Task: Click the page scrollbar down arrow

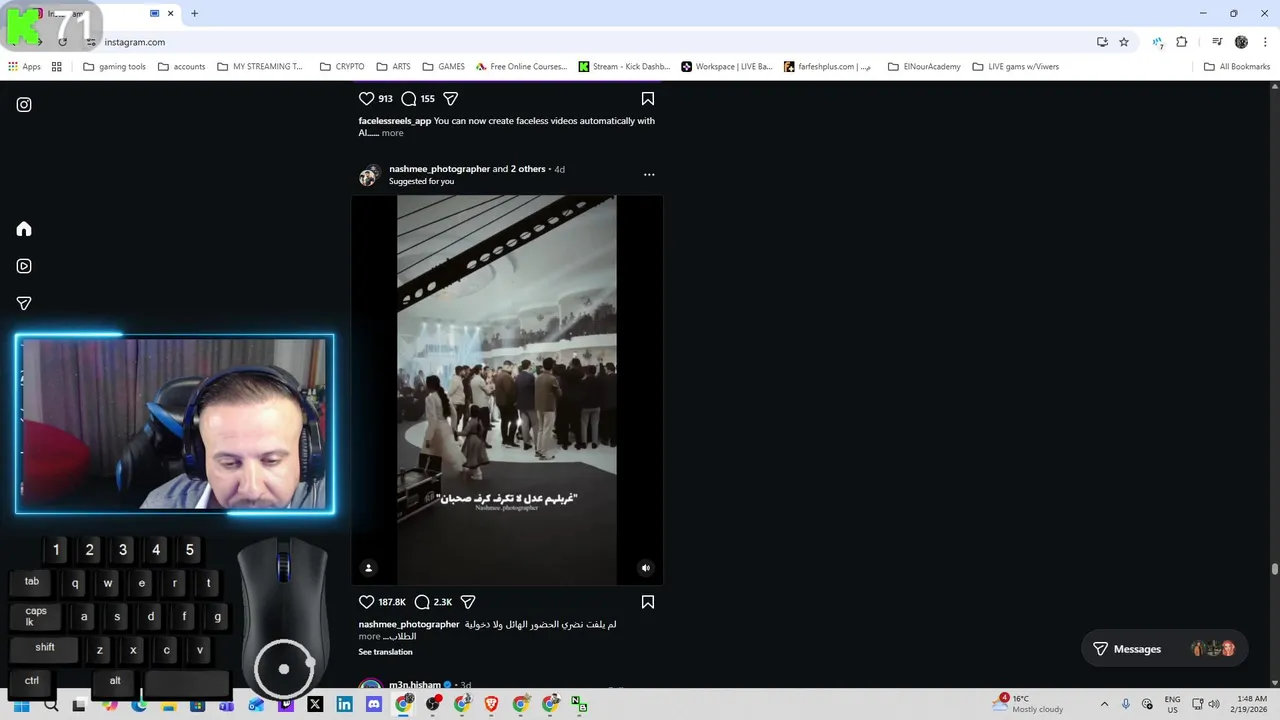Action: click(x=1274, y=683)
